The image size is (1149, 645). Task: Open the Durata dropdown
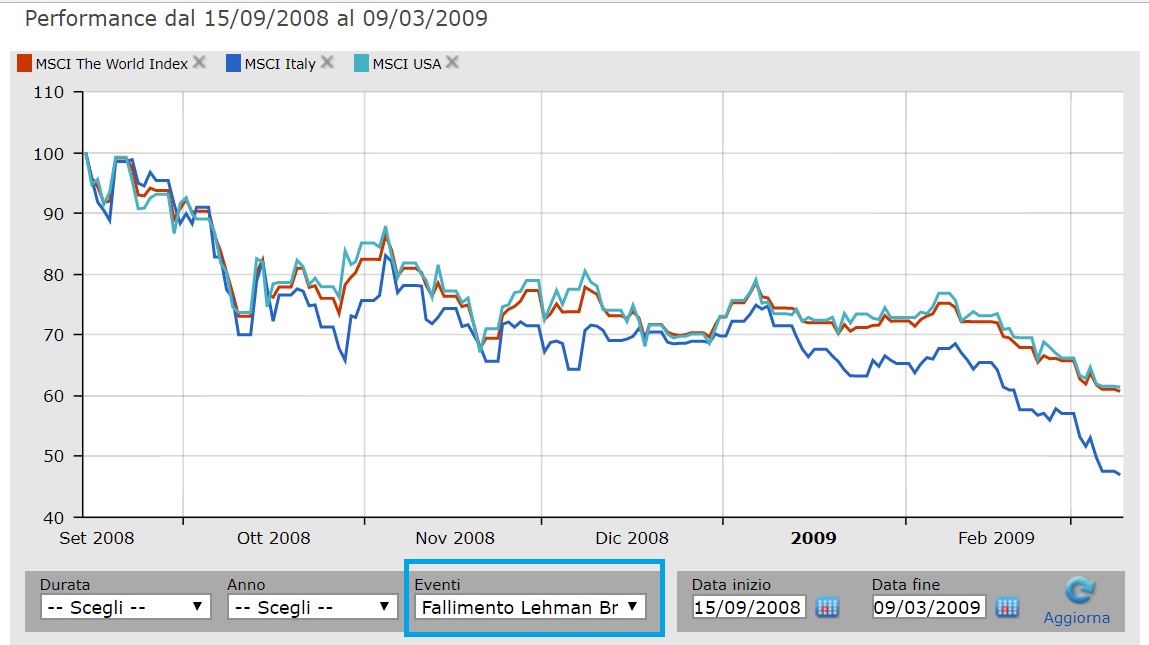point(126,607)
